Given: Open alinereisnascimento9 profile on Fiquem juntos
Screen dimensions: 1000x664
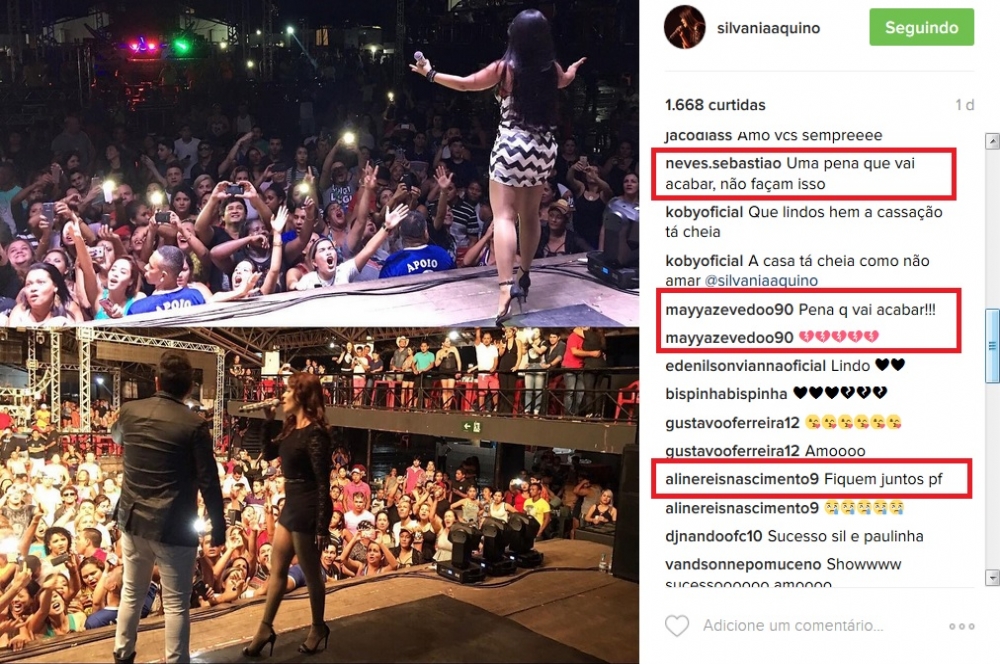Looking at the screenshot, I should (742, 479).
